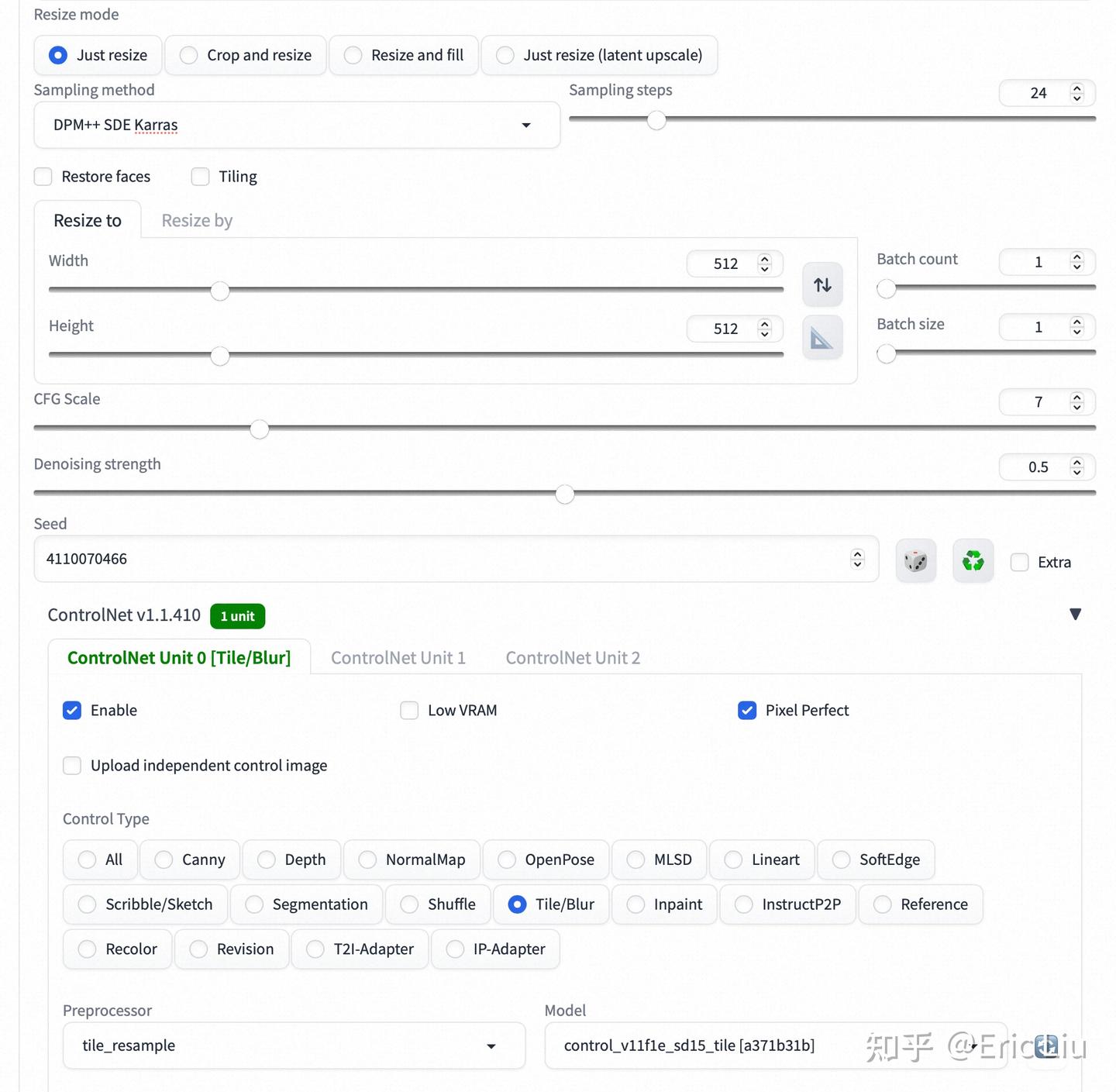Enable the Low VRAM checkbox
The image size is (1116, 1092).
[x=409, y=711]
